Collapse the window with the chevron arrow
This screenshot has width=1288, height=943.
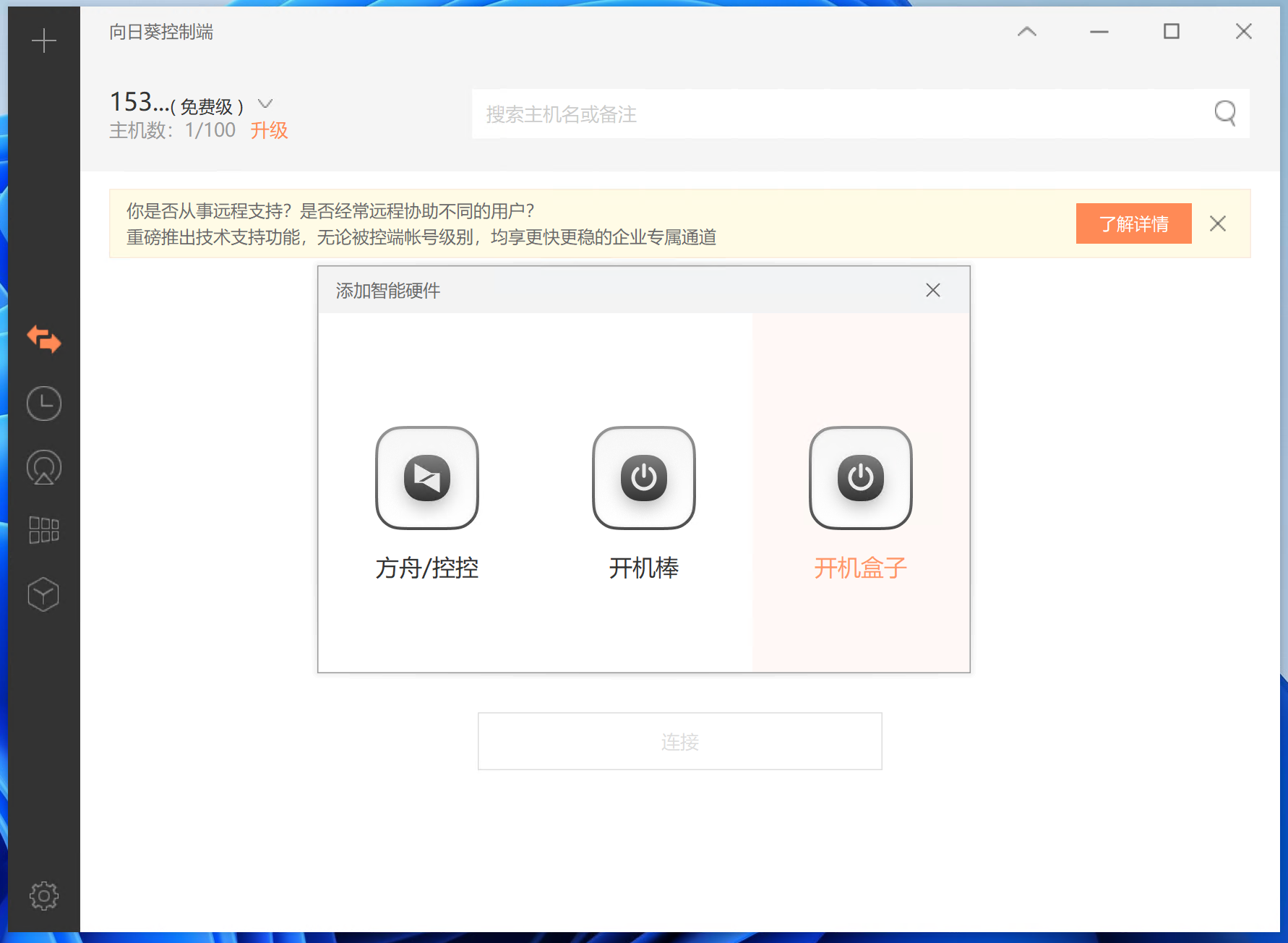pyautogui.click(x=1027, y=32)
